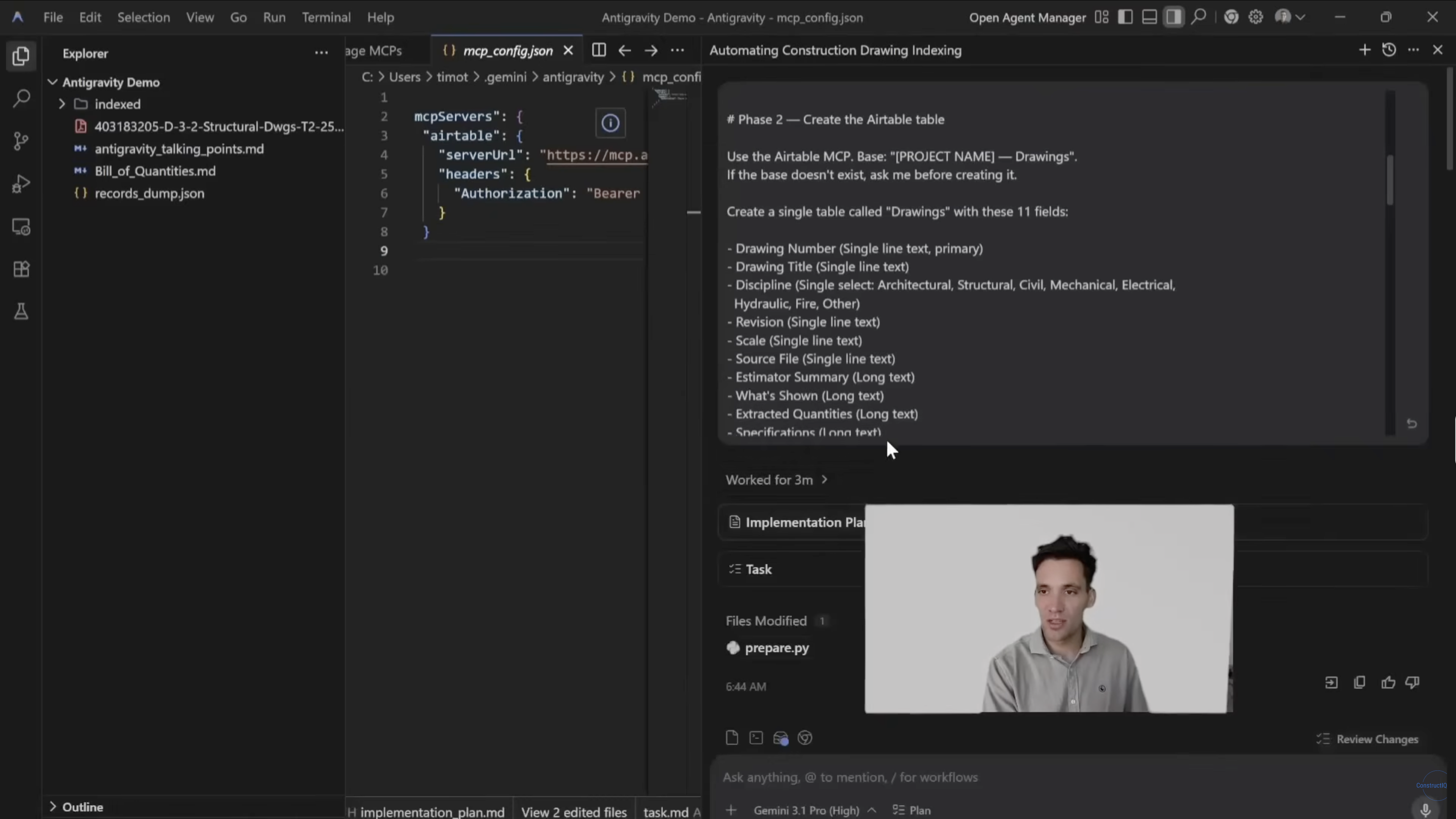Customize layout icon in title bar

(1101, 17)
